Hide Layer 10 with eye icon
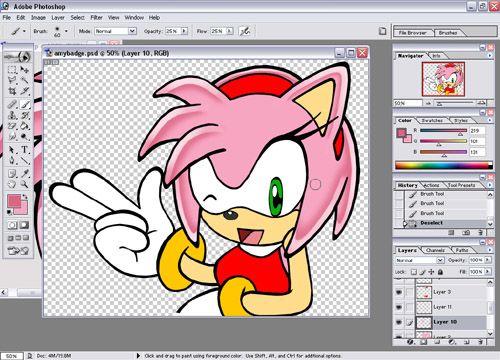The image size is (500, 360). [x=399, y=322]
